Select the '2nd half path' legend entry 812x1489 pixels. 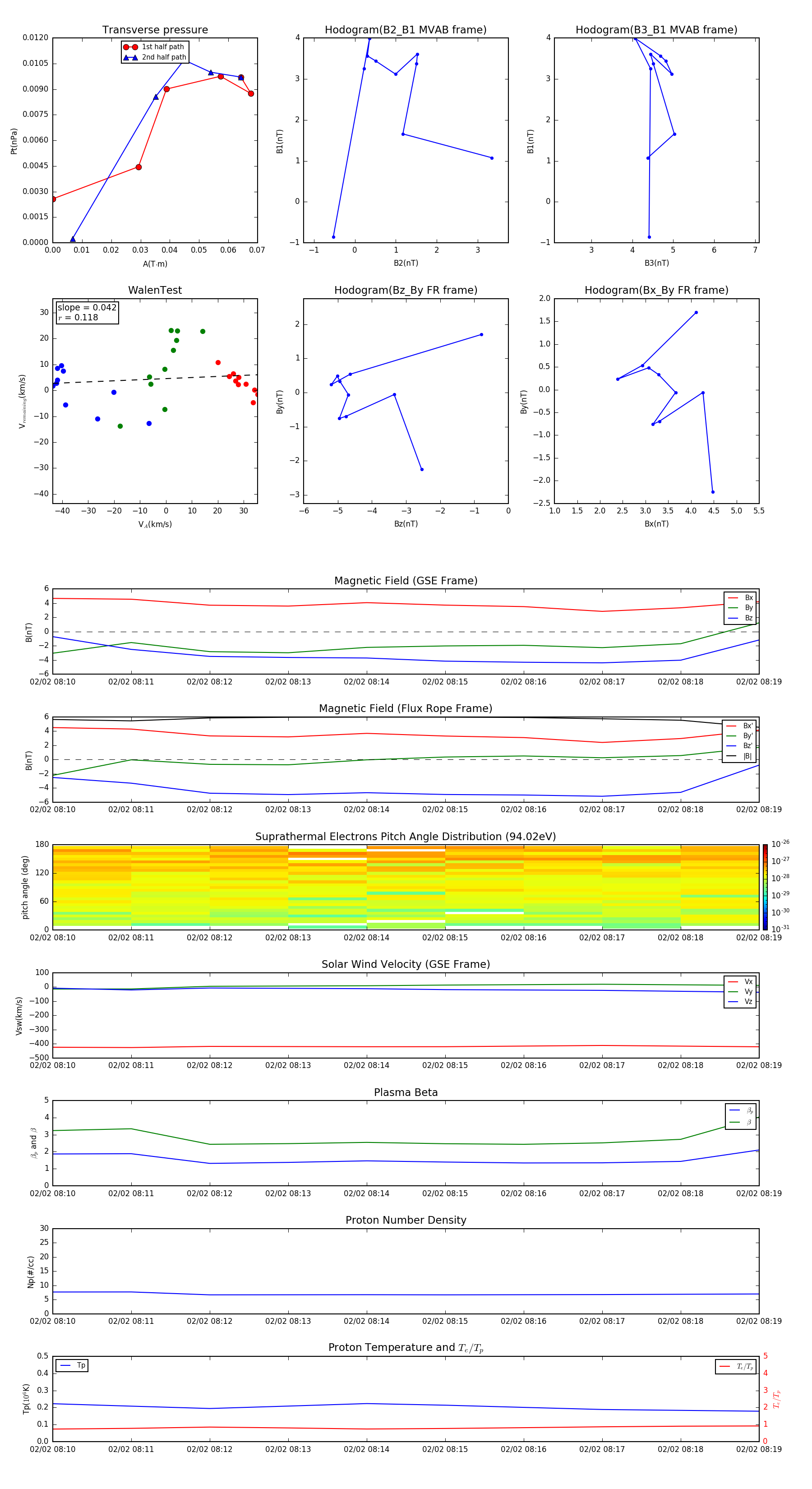click(154, 57)
